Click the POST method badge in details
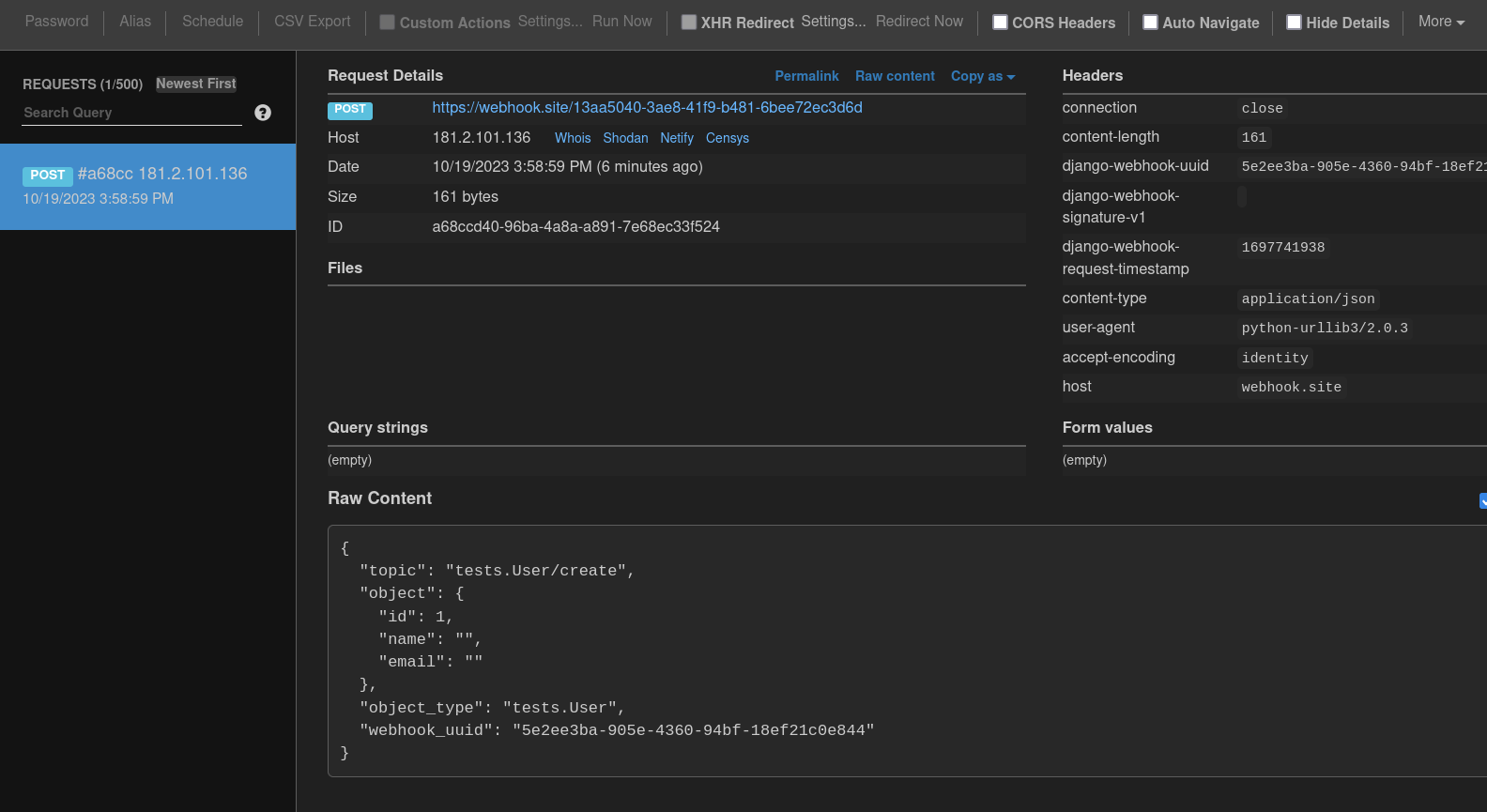The image size is (1487, 812). [350, 110]
